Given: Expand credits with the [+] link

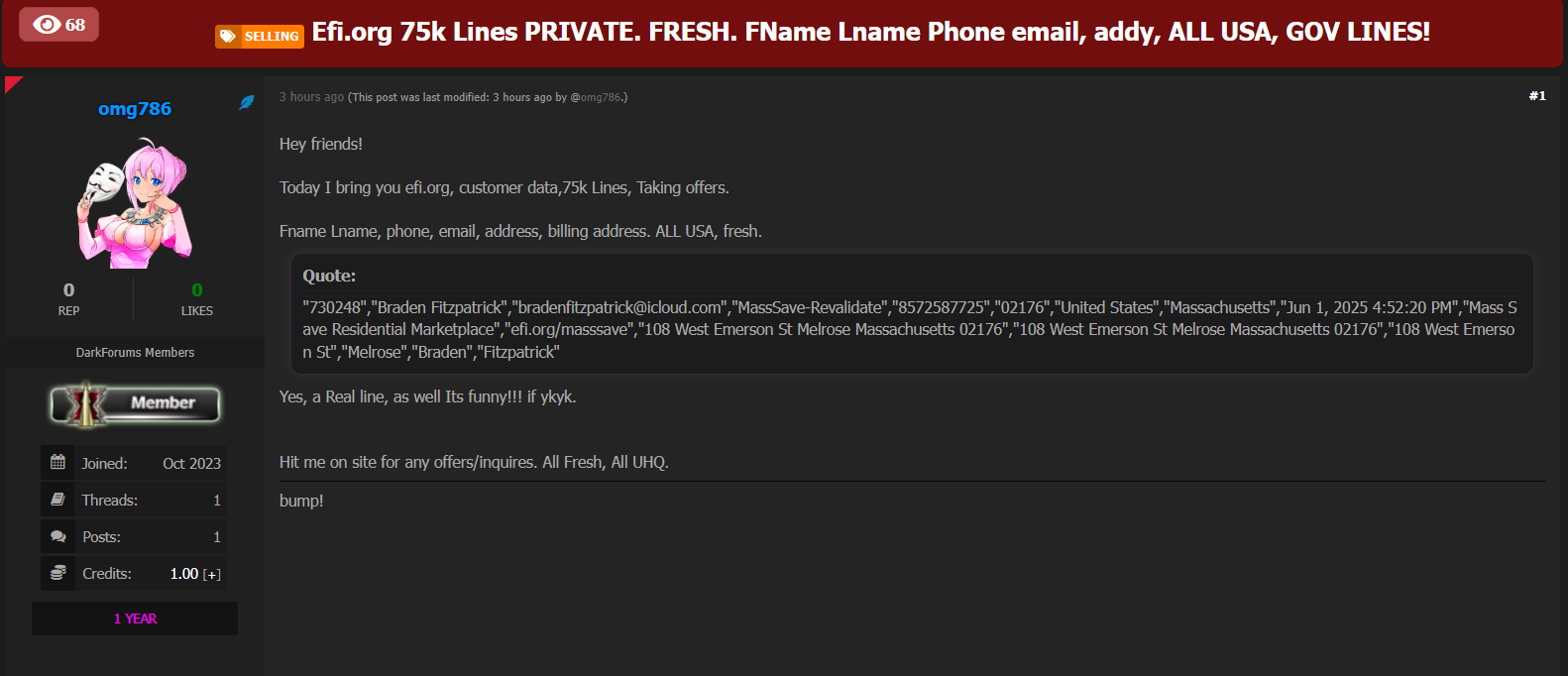Looking at the screenshot, I should pos(212,575).
